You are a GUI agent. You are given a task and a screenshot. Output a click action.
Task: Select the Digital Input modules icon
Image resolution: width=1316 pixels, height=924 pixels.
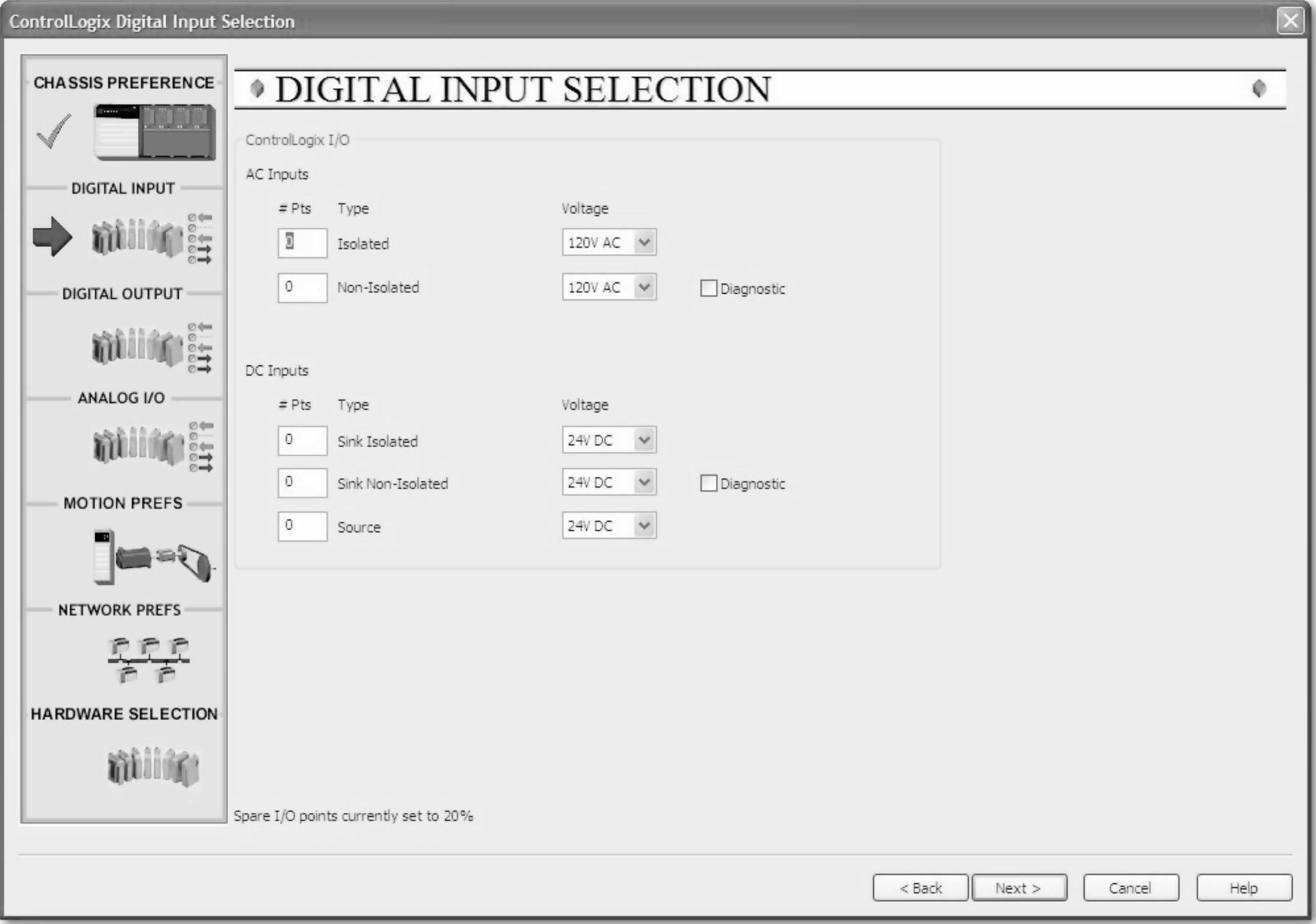(x=137, y=239)
